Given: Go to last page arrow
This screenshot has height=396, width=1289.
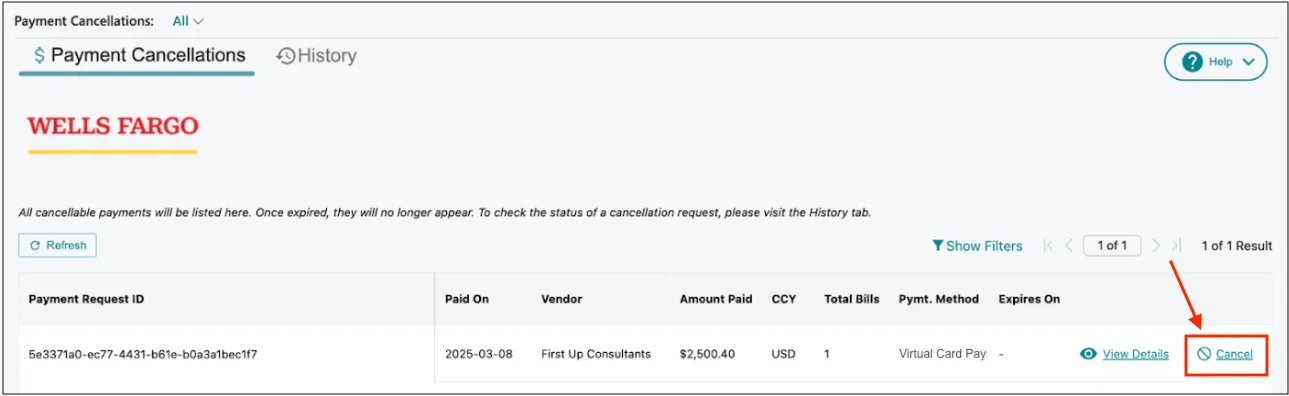Looking at the screenshot, I should click(1176, 245).
